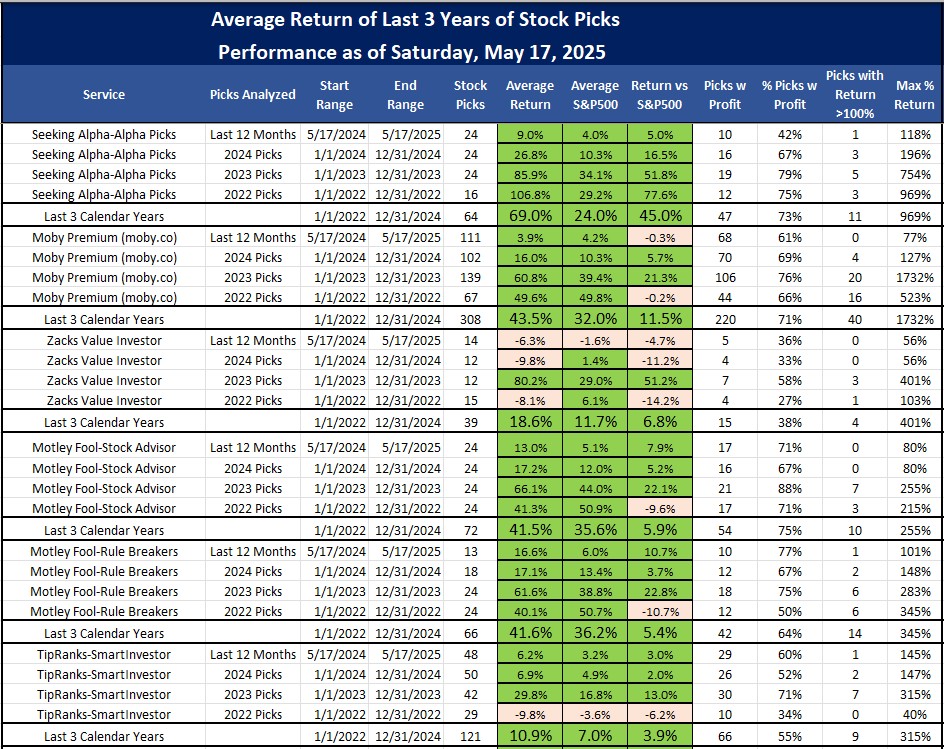Select Rule Breakers 3-year 5.4% return vs S&P500
This screenshot has width=944, height=749.
coord(660,632)
